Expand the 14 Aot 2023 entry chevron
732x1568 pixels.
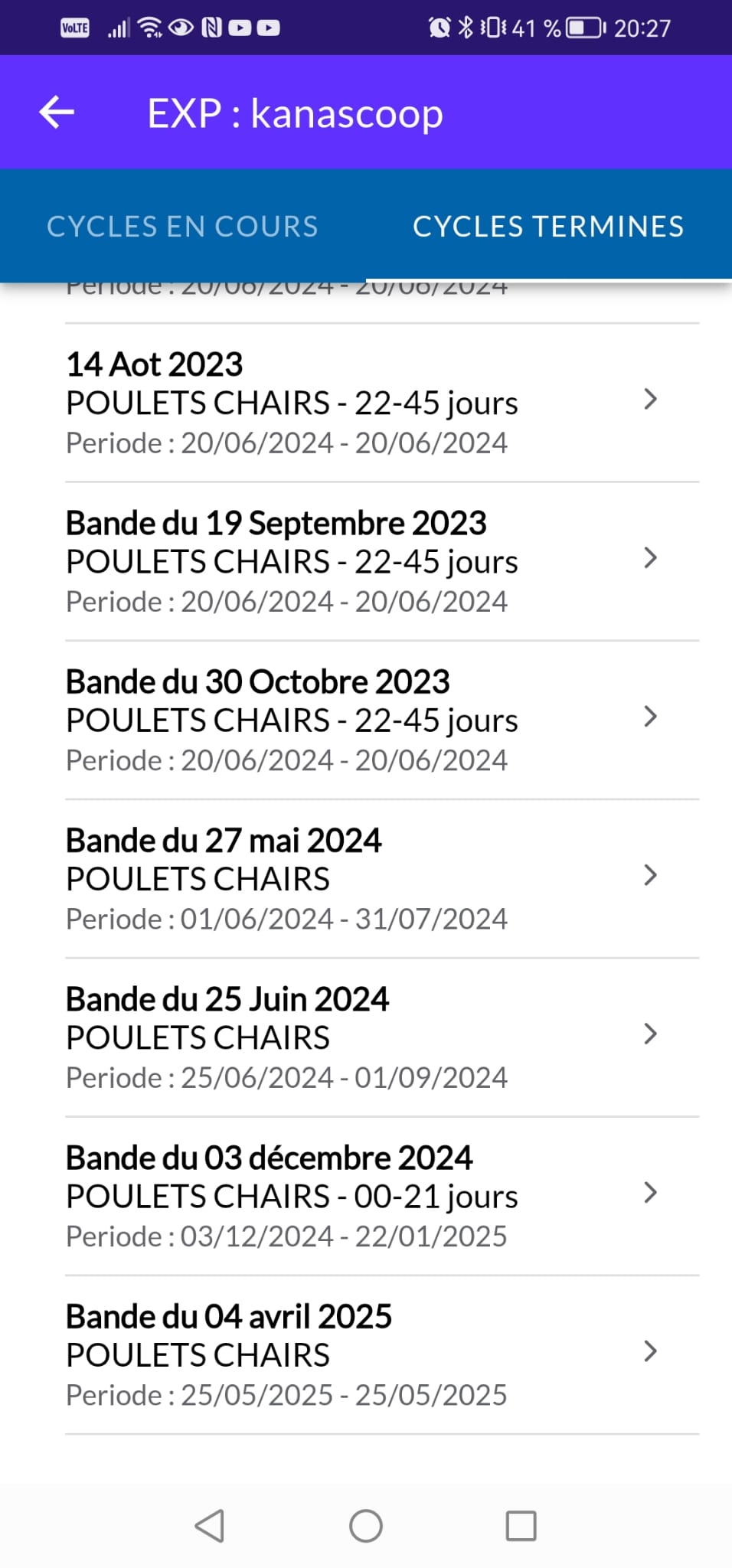[x=650, y=400]
